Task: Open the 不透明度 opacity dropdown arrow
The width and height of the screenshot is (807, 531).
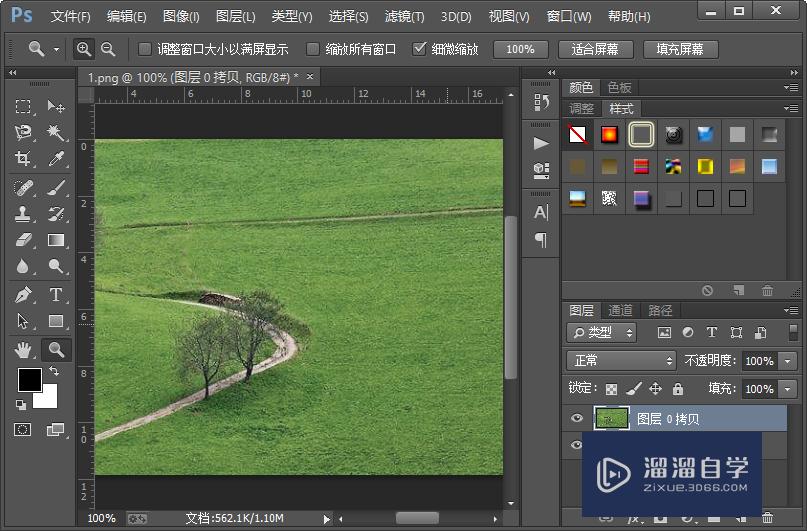Action: click(788, 360)
